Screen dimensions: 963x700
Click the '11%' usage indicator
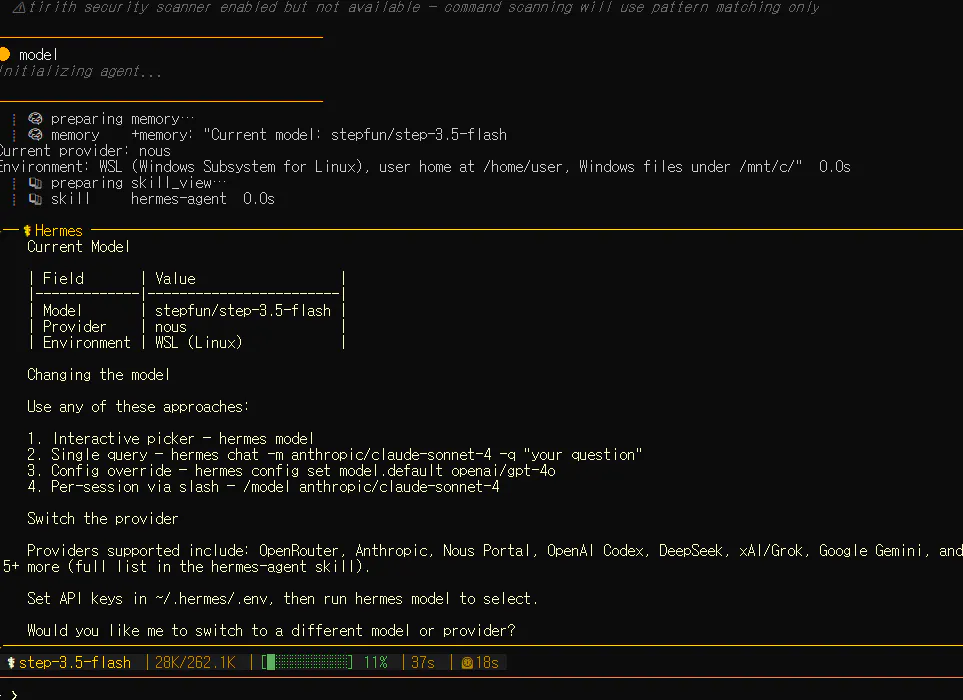click(x=376, y=663)
